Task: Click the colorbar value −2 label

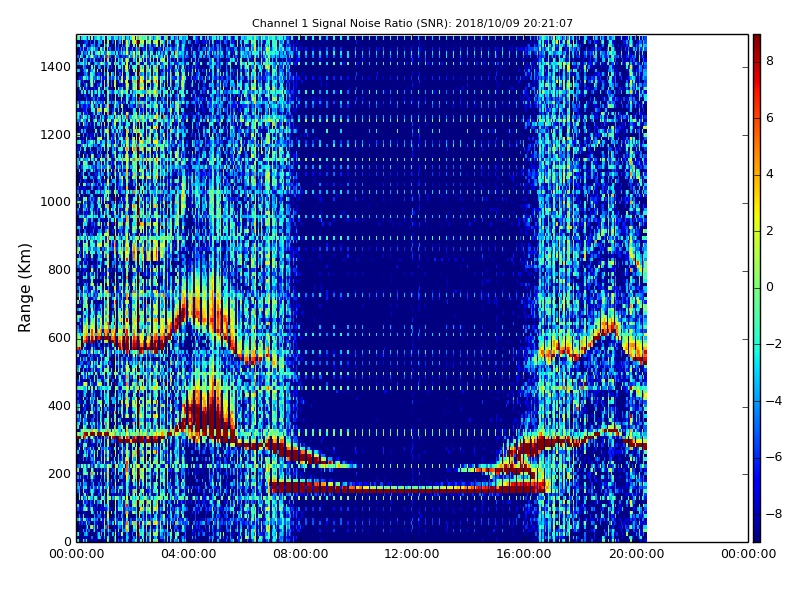Action: tap(774, 344)
